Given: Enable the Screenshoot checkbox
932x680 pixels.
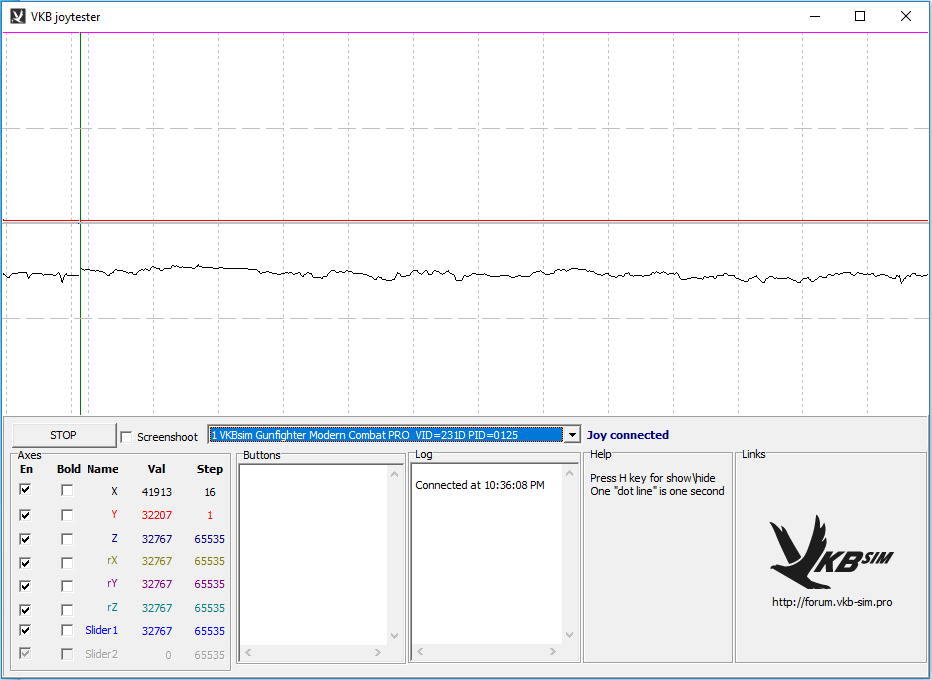Looking at the screenshot, I should (x=126, y=437).
